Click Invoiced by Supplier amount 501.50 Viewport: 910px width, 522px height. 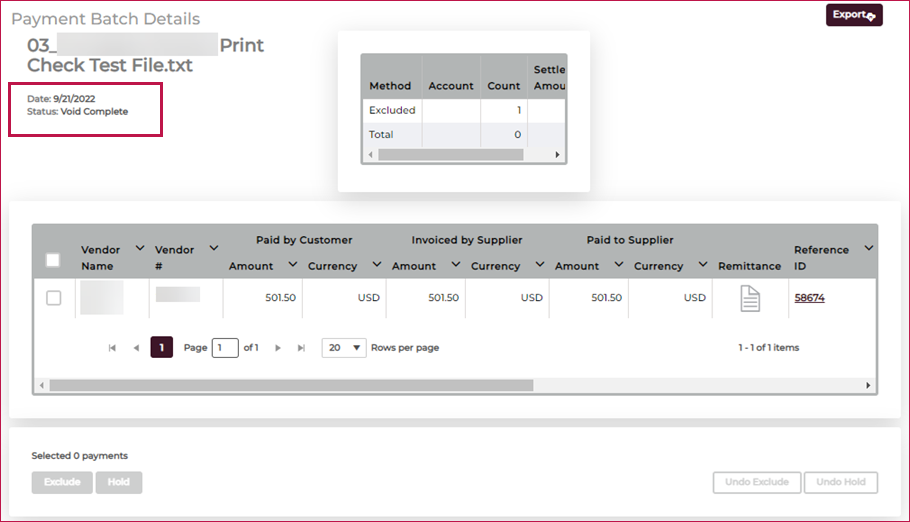(443, 298)
